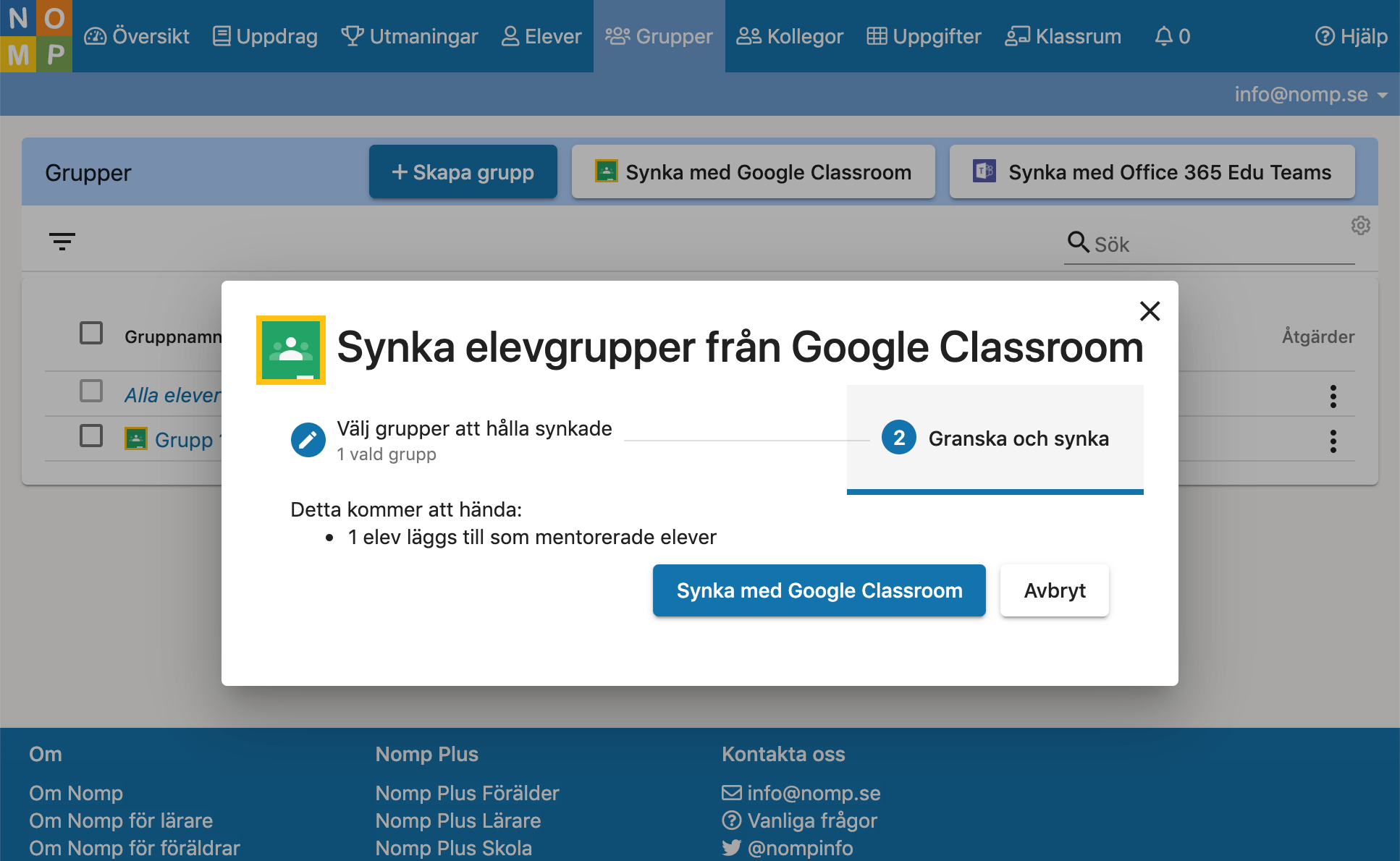Click the Google Classroom logo in dialog
Image resolution: width=1400 pixels, height=861 pixels.
pyautogui.click(x=291, y=350)
